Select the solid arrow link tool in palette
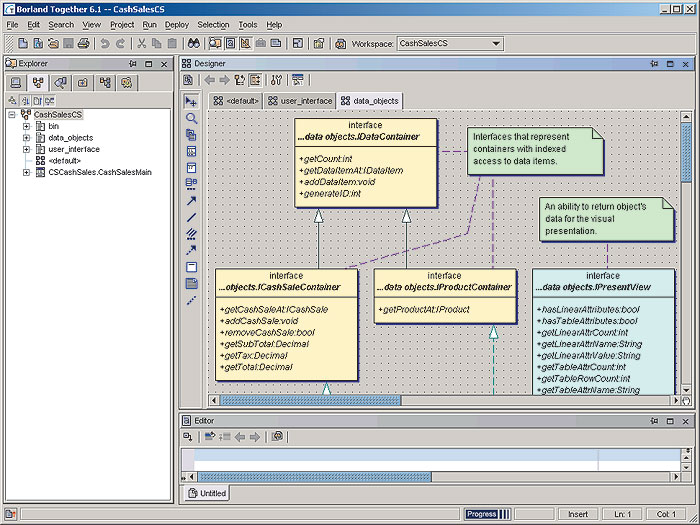This screenshot has height=525, width=700. coord(192,201)
